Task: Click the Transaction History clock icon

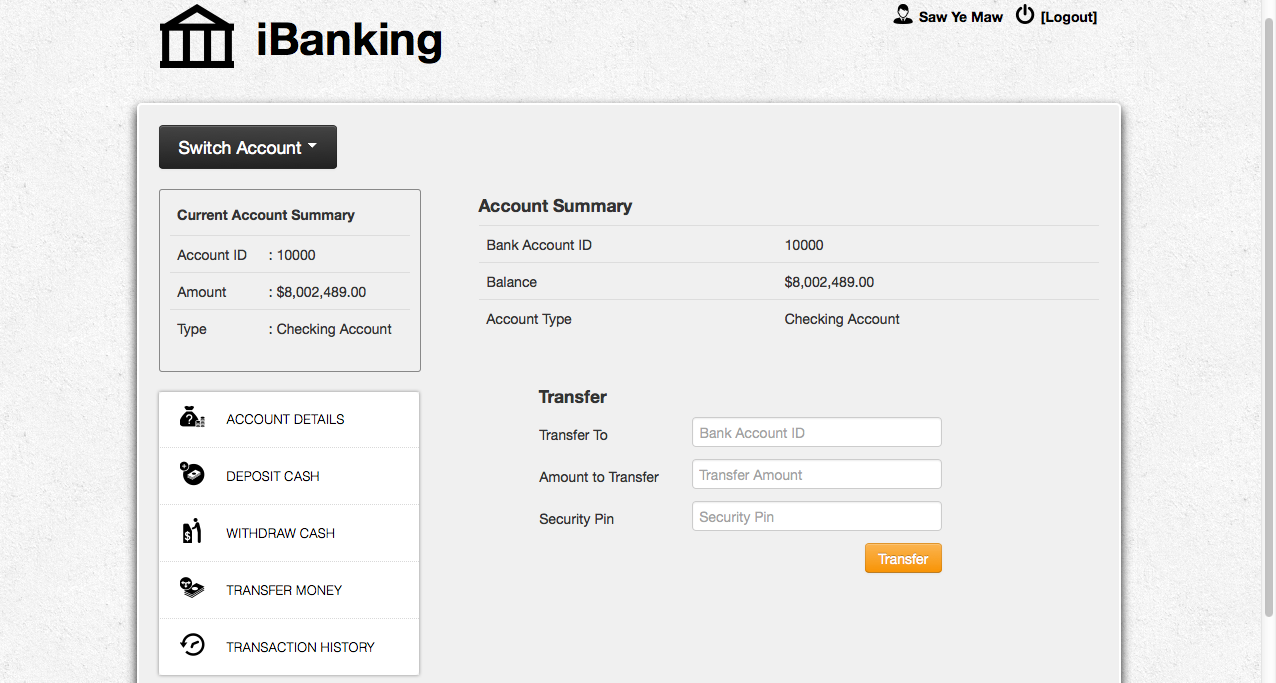Action: pyautogui.click(x=191, y=646)
